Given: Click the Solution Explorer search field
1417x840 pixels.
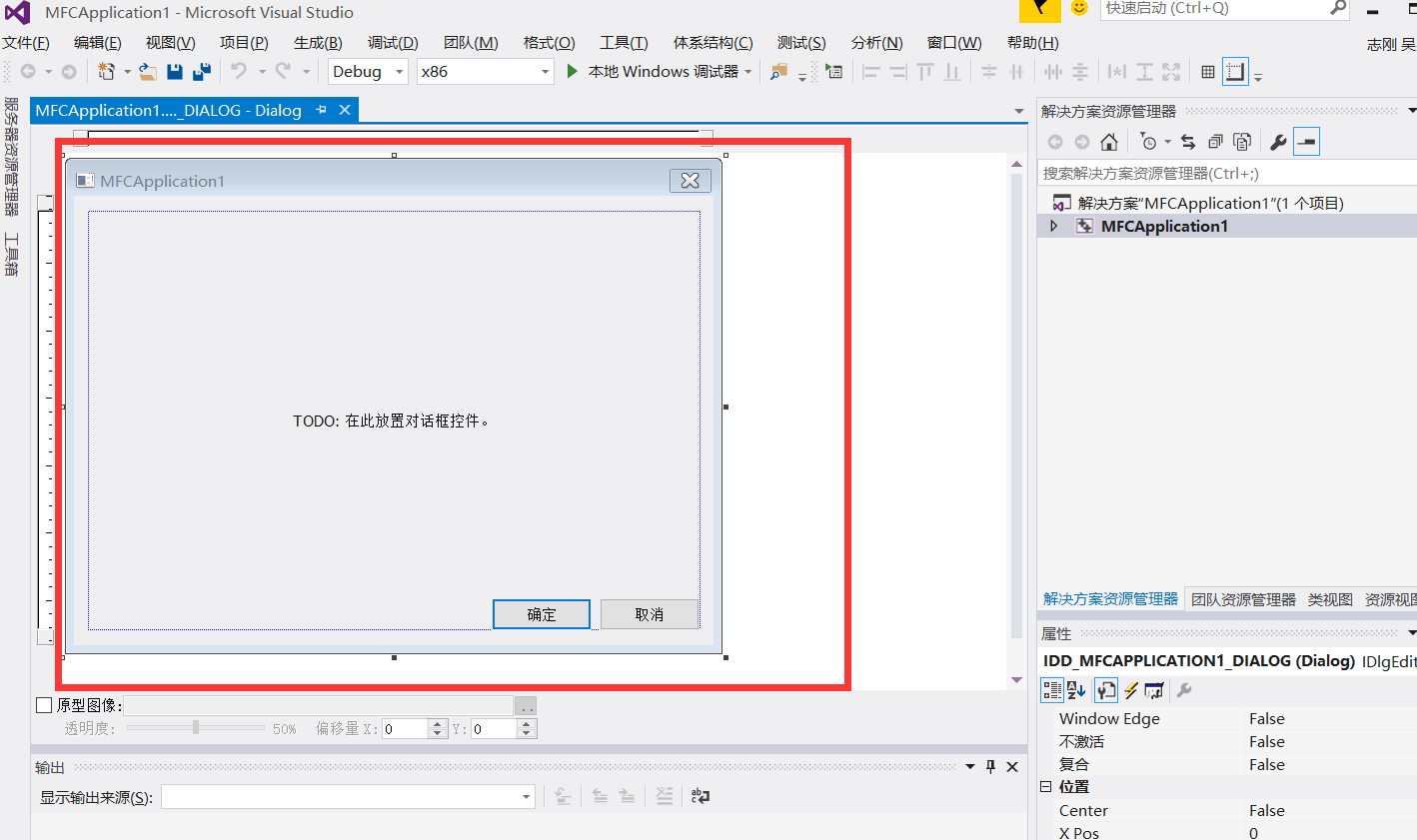Looking at the screenshot, I should coord(1227,173).
